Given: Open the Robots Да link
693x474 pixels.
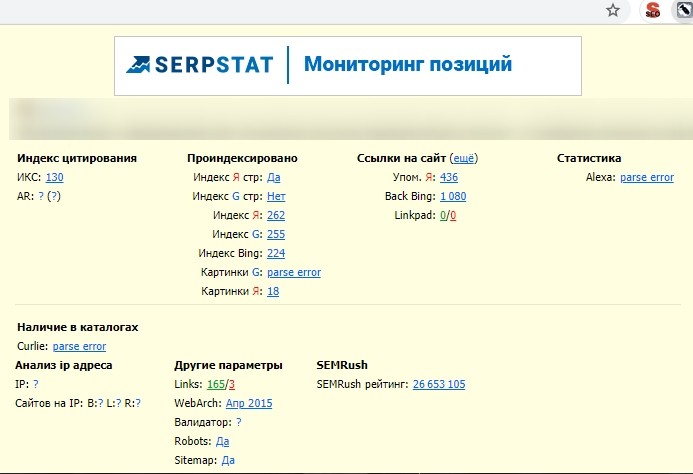Looking at the screenshot, I should click(222, 441).
